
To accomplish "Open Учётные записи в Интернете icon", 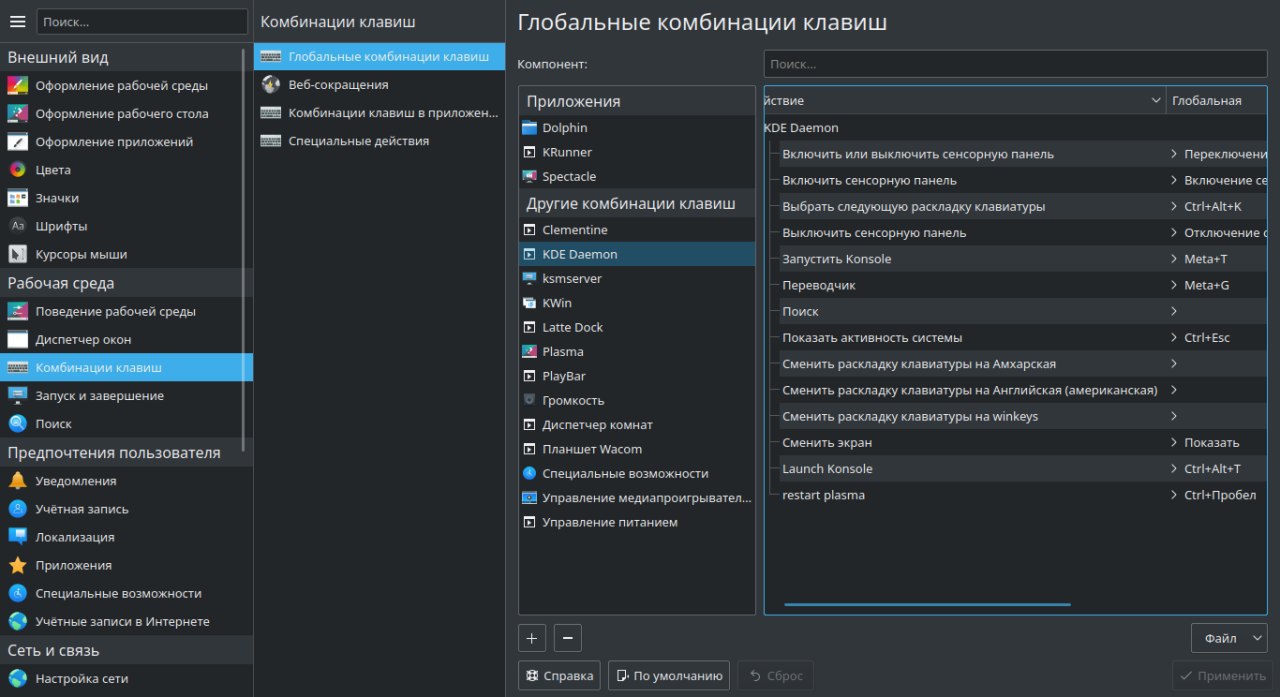I will pos(17,621).
